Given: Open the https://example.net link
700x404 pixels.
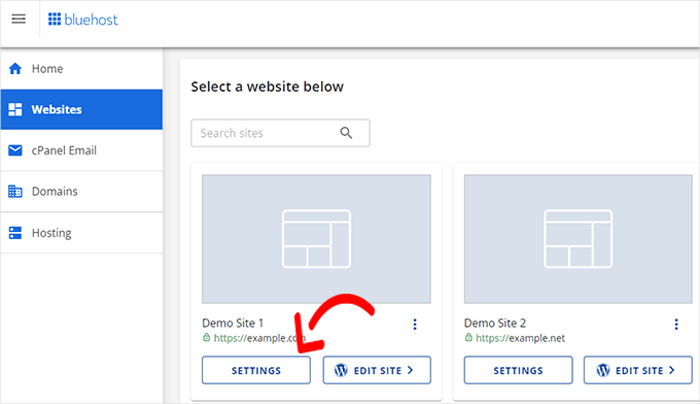Looking at the screenshot, I should pyautogui.click(x=520, y=338).
